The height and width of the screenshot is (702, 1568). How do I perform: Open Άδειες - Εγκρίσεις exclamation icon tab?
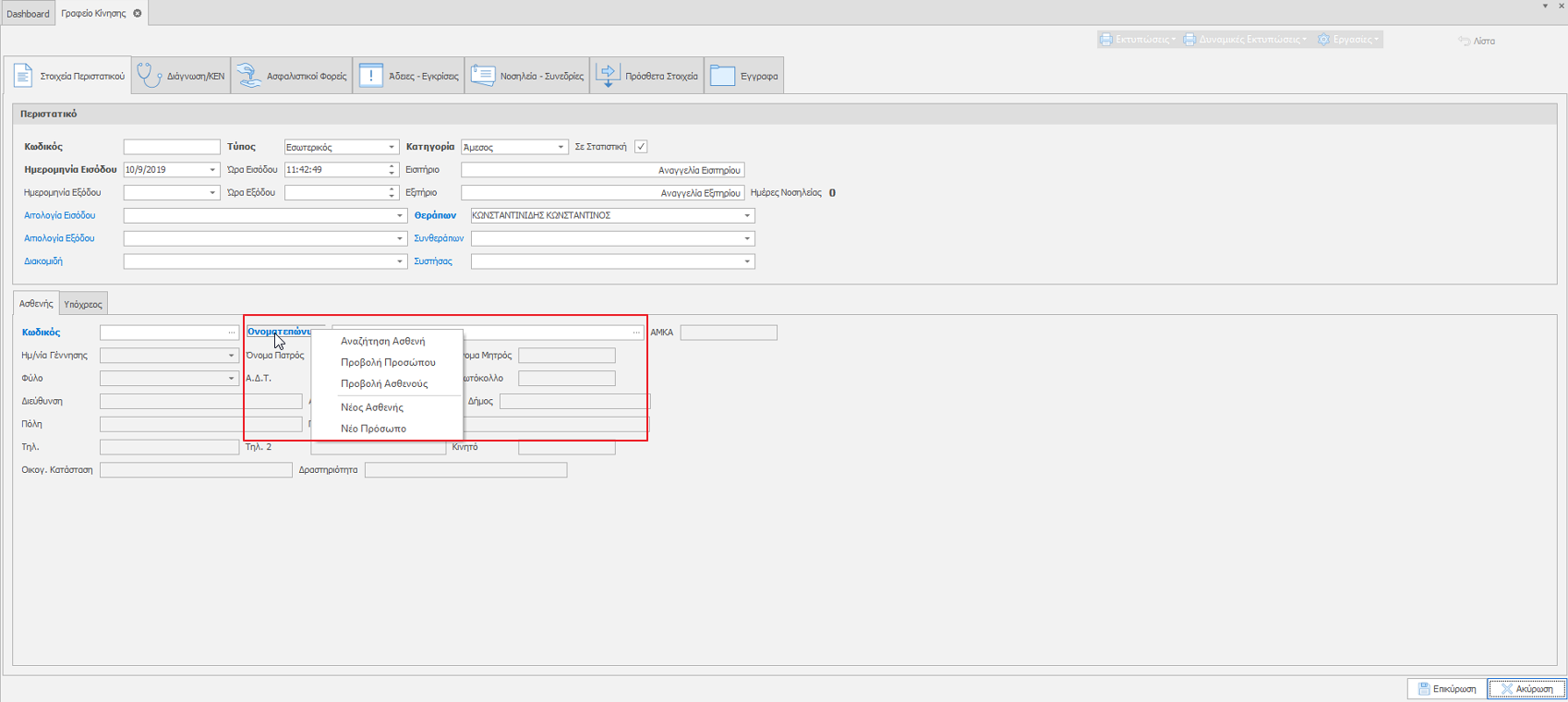370,76
